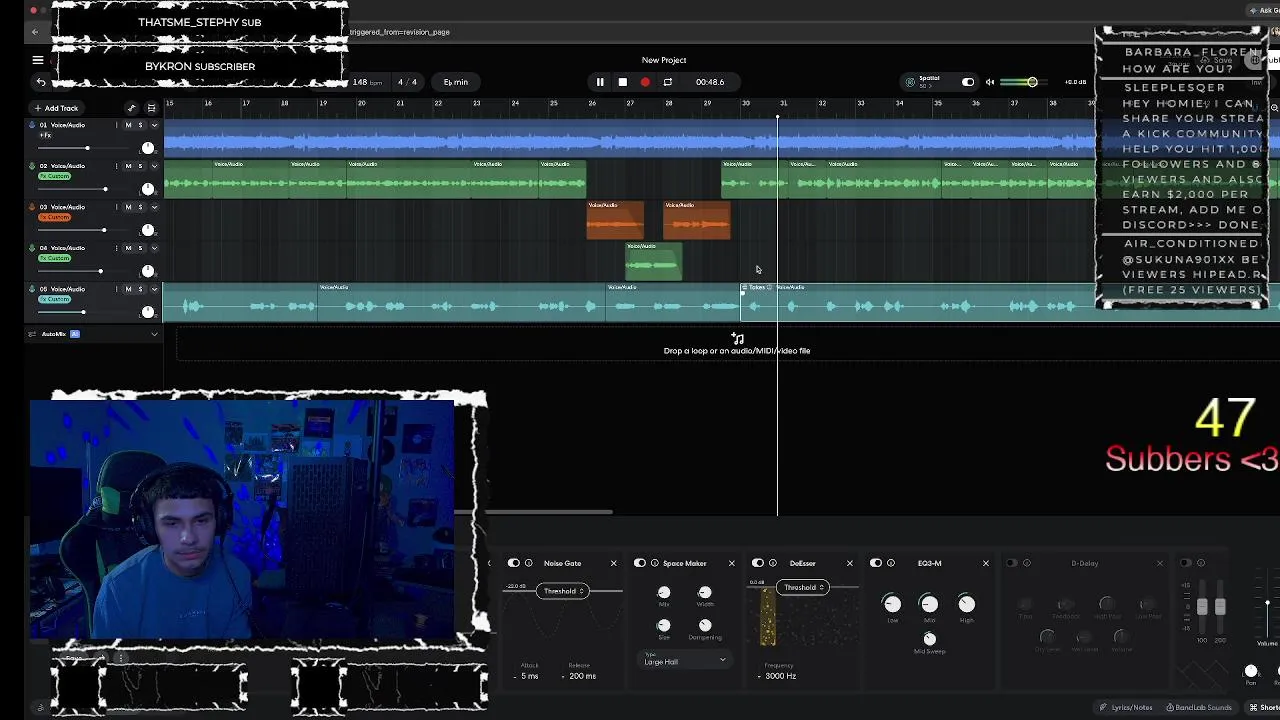
Task: Open the Space Maker Large Hall type dropdown
Action: [686, 660]
